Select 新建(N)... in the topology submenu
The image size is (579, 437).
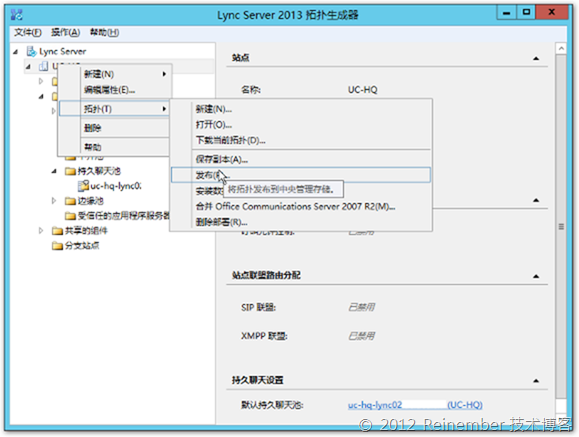[301, 109]
